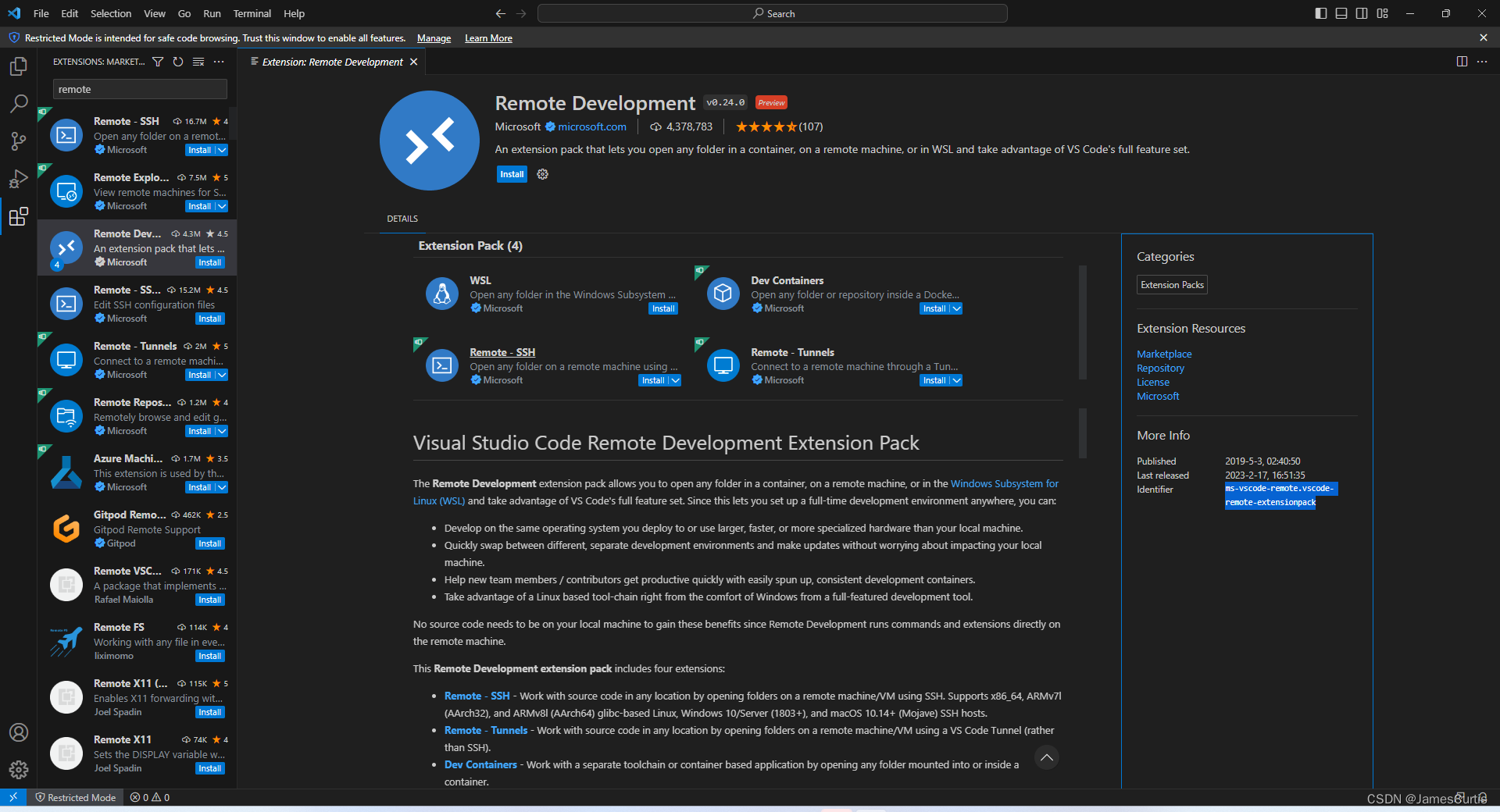Open the Help menu

pyautogui.click(x=295, y=13)
